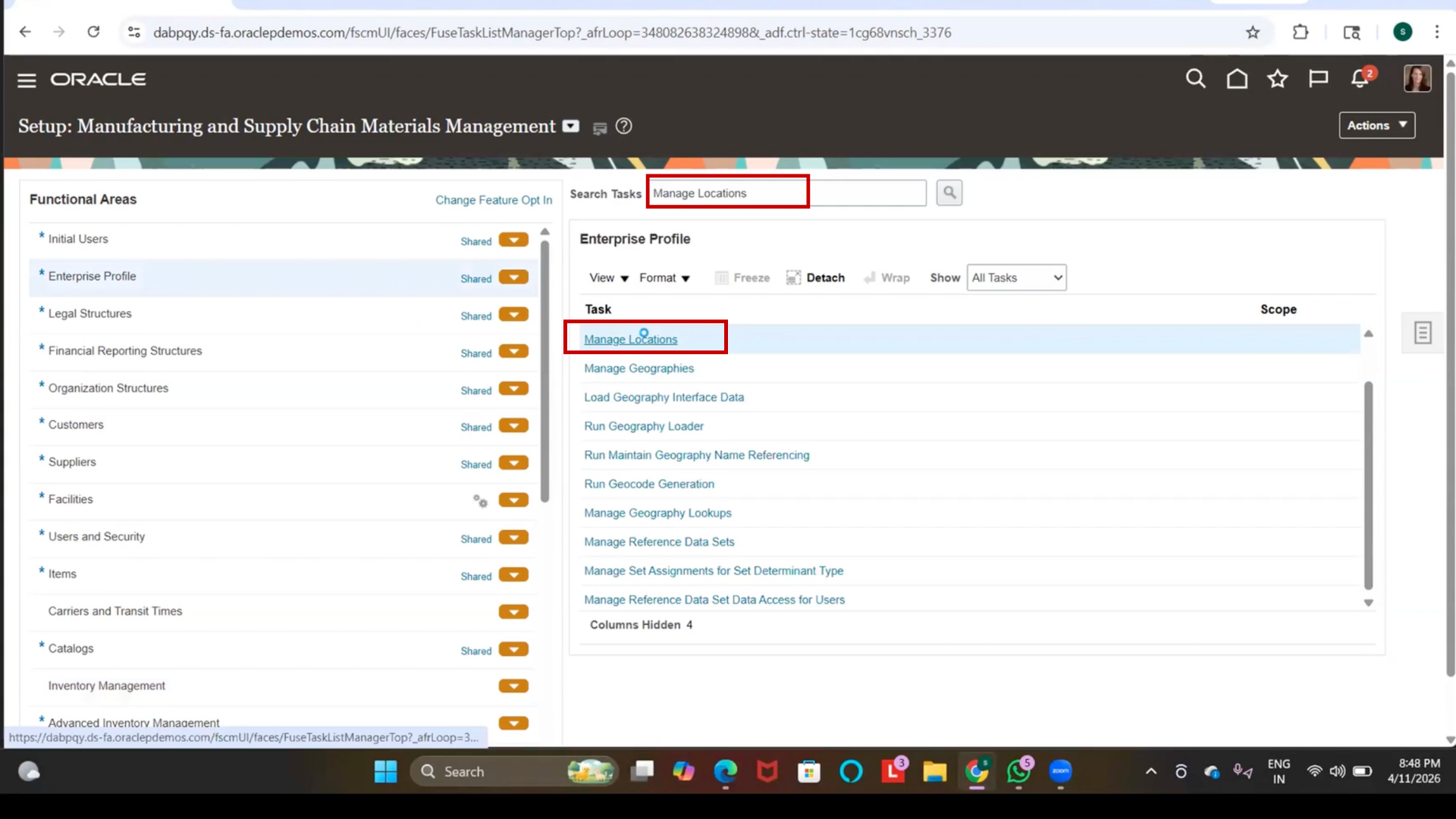Viewport: 1456px width, 819px height.
Task: Select the Financial Reporting Structures functional area
Action: coord(125,350)
